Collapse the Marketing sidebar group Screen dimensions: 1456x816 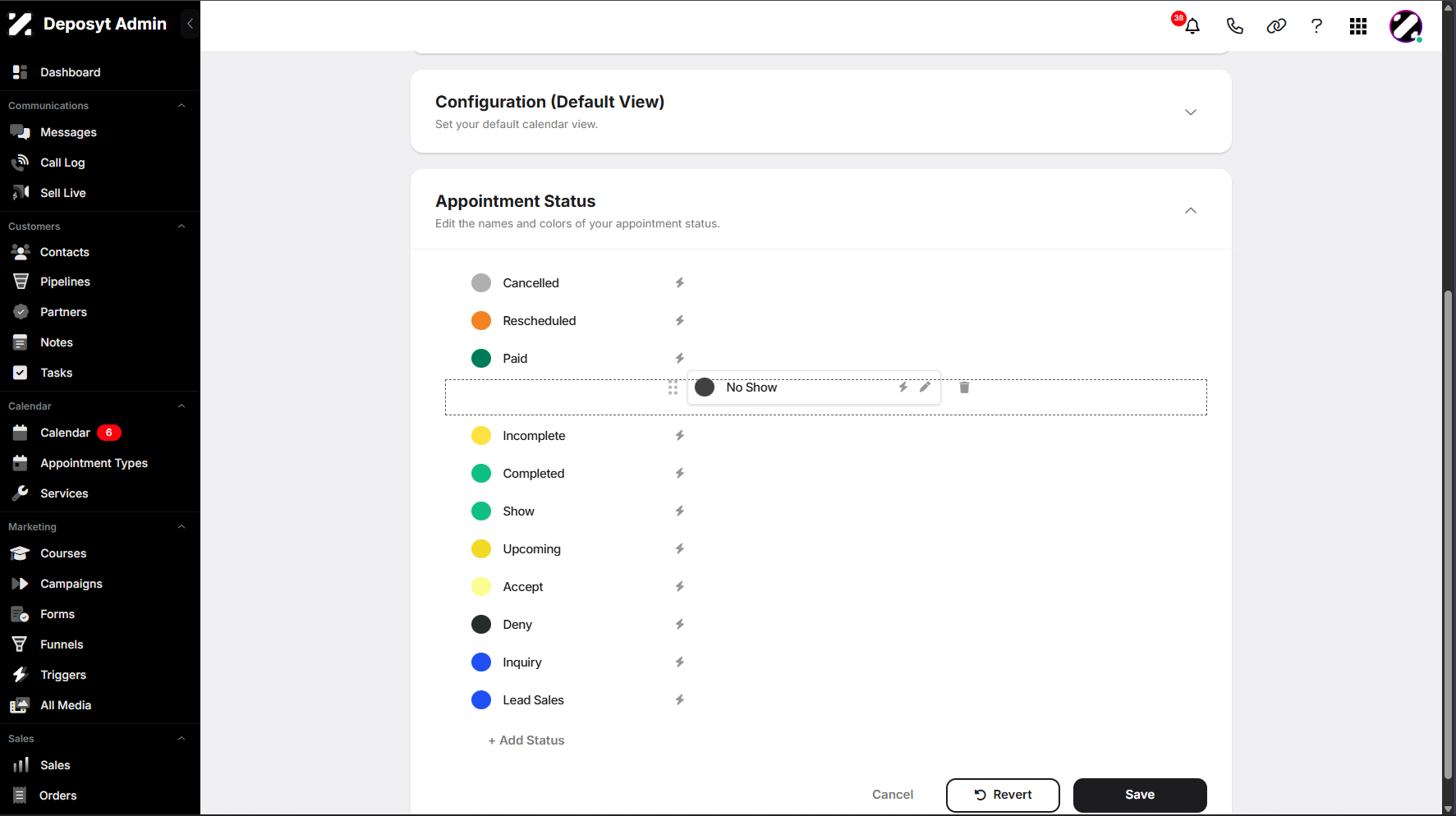point(181,527)
